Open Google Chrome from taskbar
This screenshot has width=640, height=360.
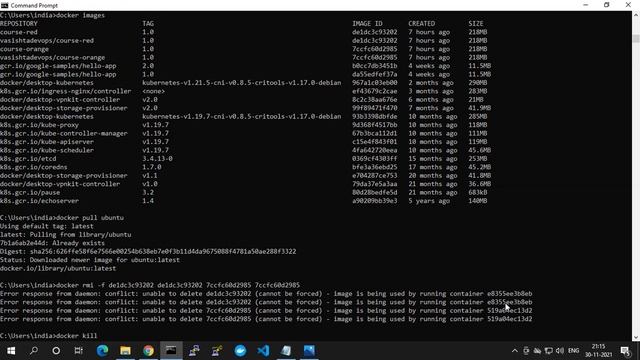click(148, 351)
